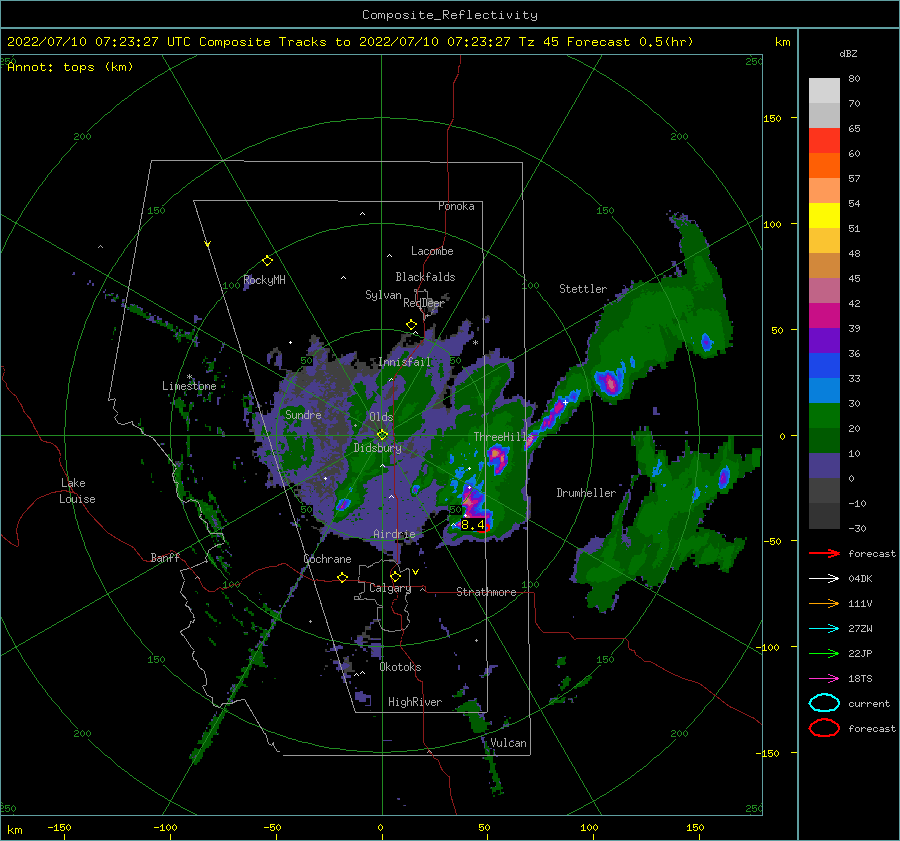Image resolution: width=900 pixels, height=841 pixels.
Task: Click the Ponoka town label
Action: pyautogui.click(x=456, y=206)
